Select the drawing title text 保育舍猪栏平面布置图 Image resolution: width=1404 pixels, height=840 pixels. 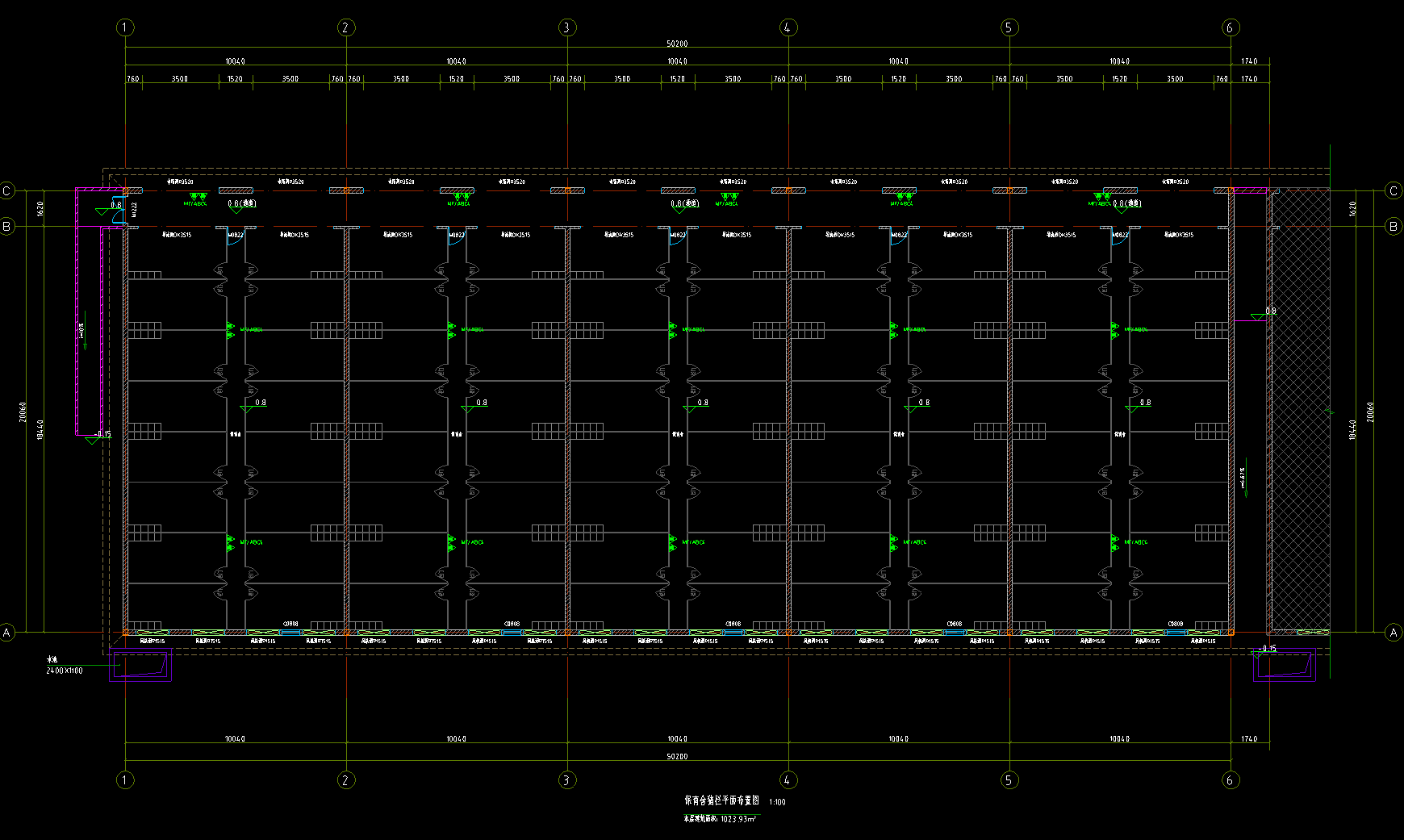pyautogui.click(x=721, y=800)
